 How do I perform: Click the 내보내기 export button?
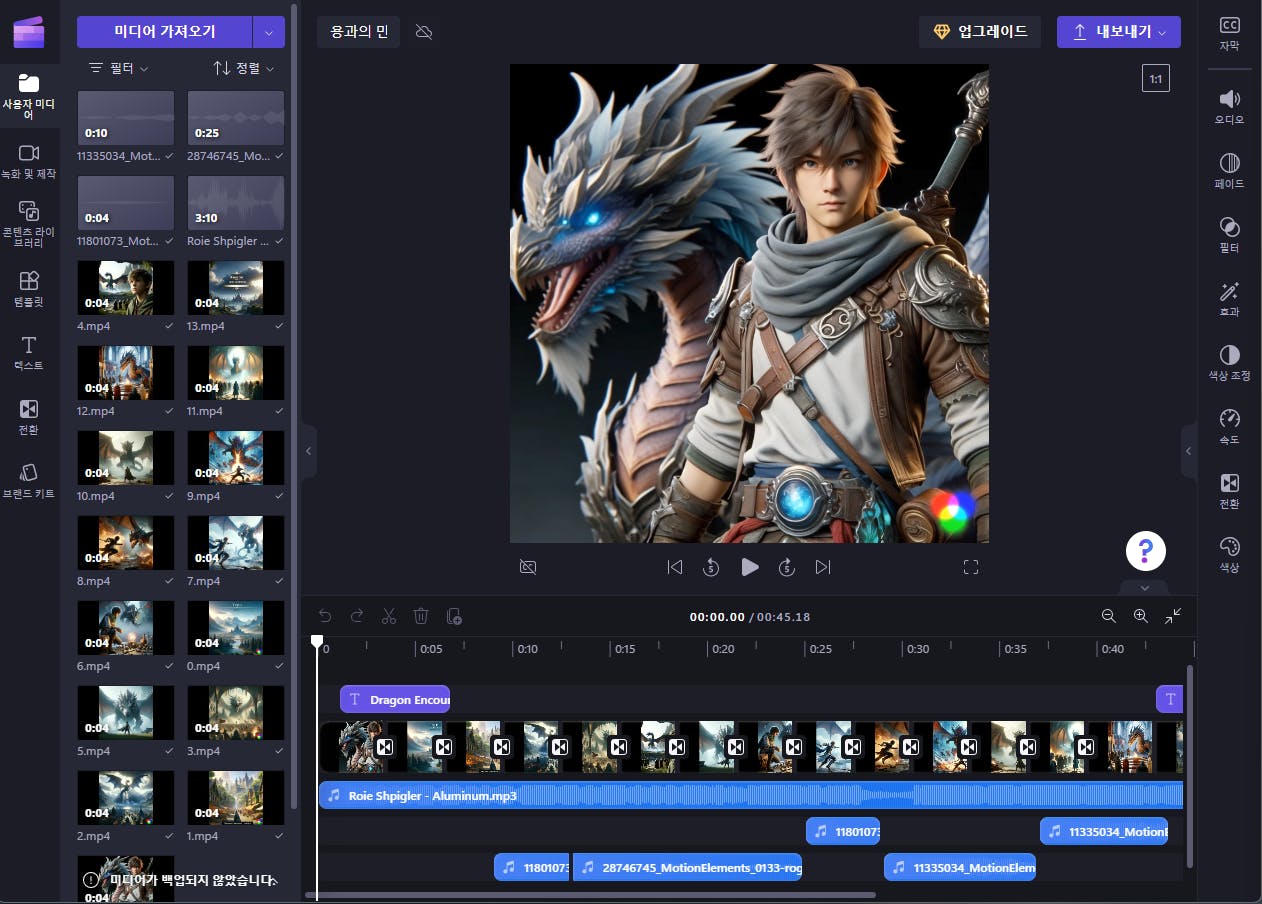coord(1118,32)
